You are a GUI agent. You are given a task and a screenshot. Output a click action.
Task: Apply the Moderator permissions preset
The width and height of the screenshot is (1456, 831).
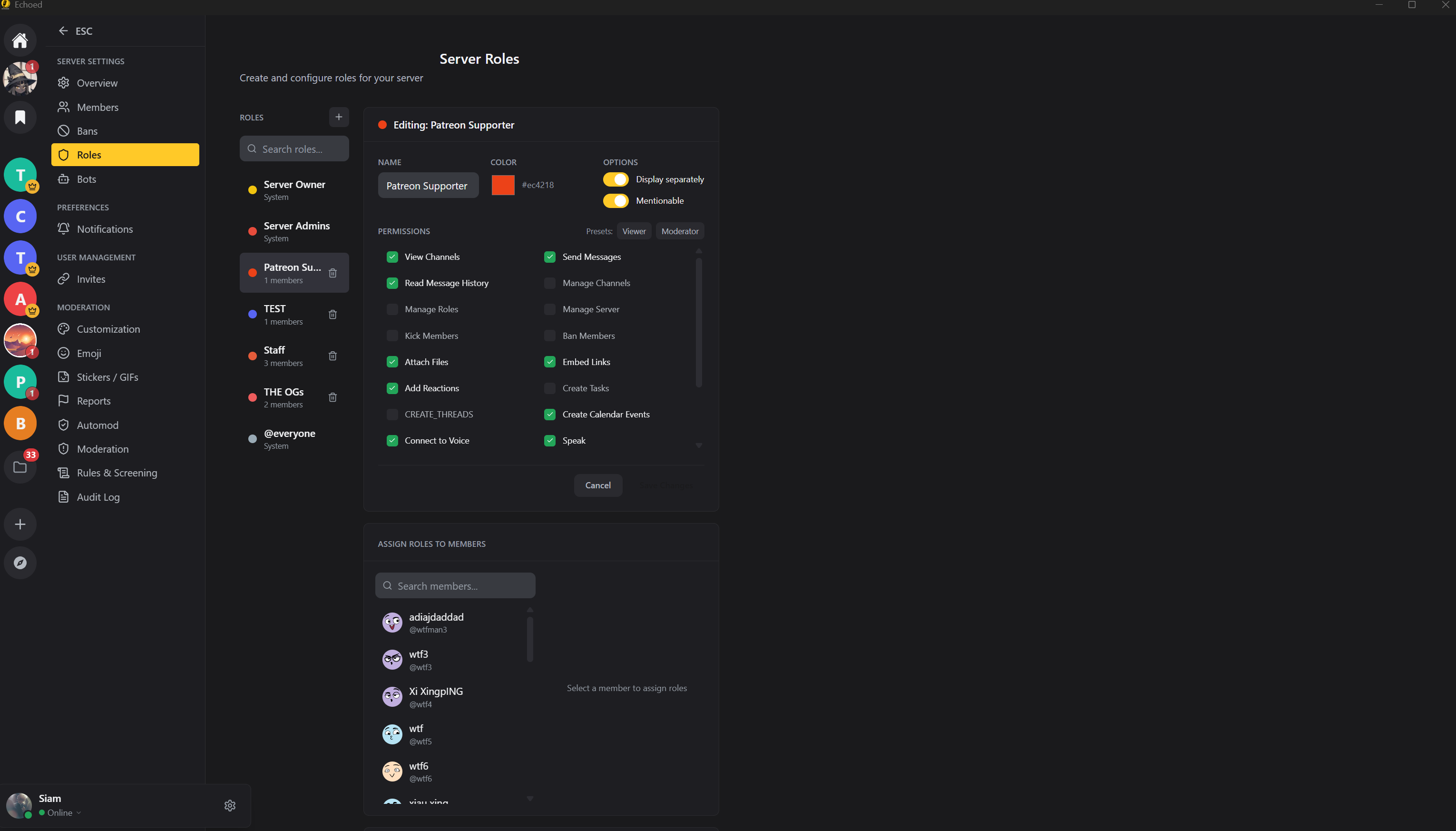(680, 231)
